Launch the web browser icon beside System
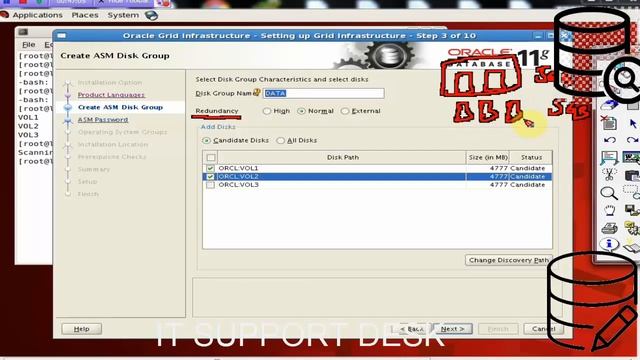This screenshot has width=640, height=360. tap(151, 16)
